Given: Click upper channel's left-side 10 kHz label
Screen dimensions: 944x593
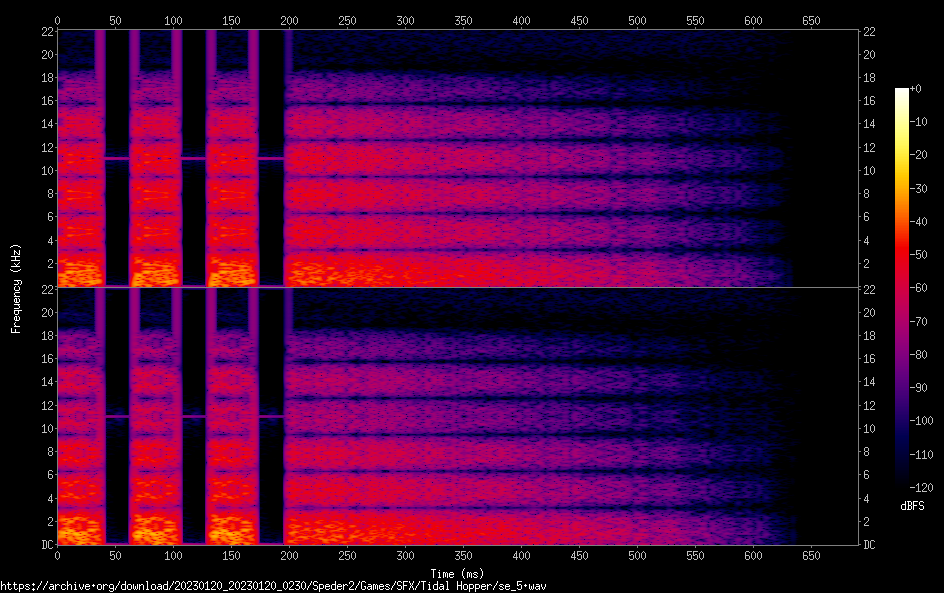Looking at the screenshot, I should coord(44,171).
